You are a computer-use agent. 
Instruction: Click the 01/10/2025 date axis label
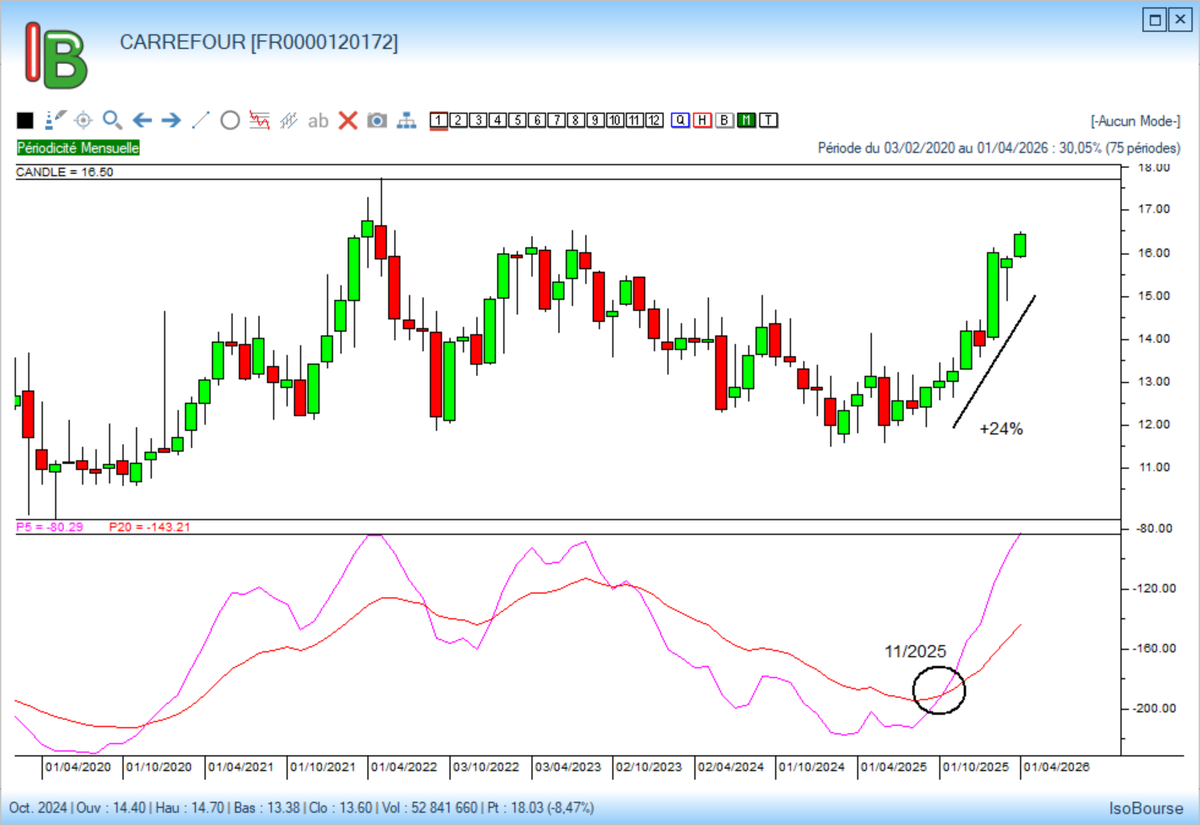(976, 767)
